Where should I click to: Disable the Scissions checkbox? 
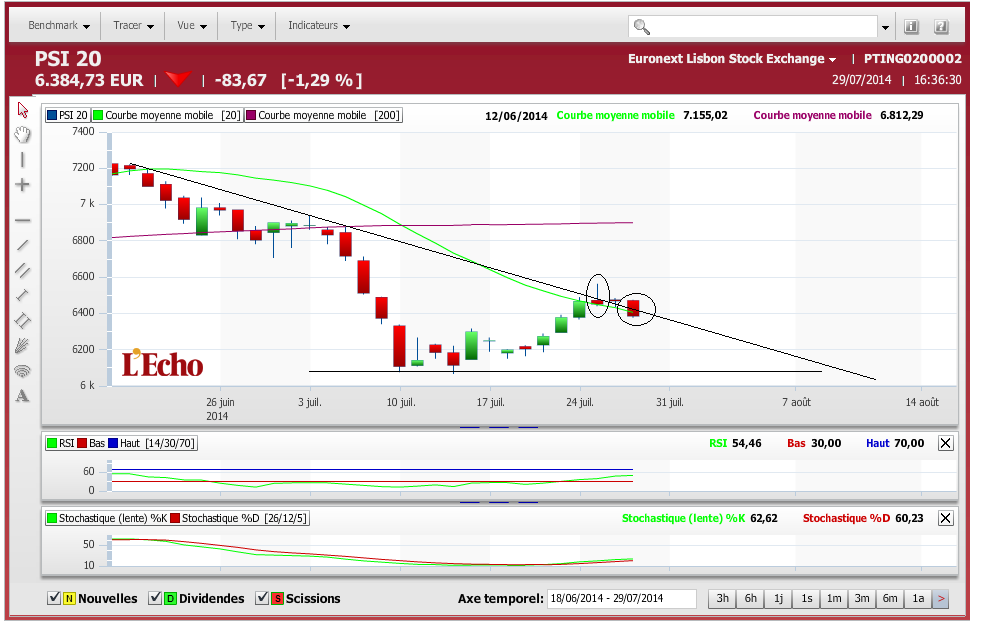(262, 598)
